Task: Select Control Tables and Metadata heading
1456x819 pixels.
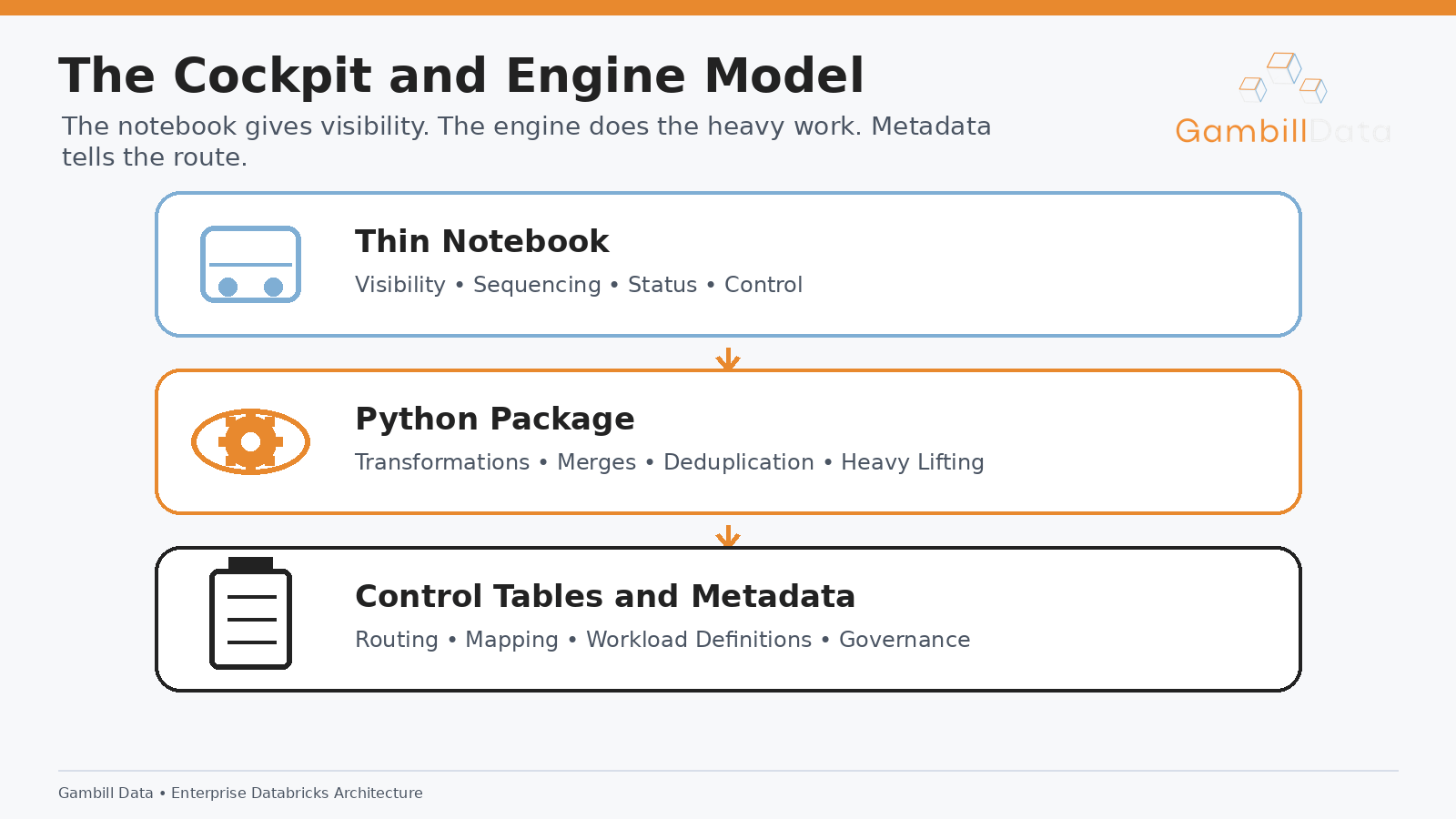Action: click(x=605, y=596)
